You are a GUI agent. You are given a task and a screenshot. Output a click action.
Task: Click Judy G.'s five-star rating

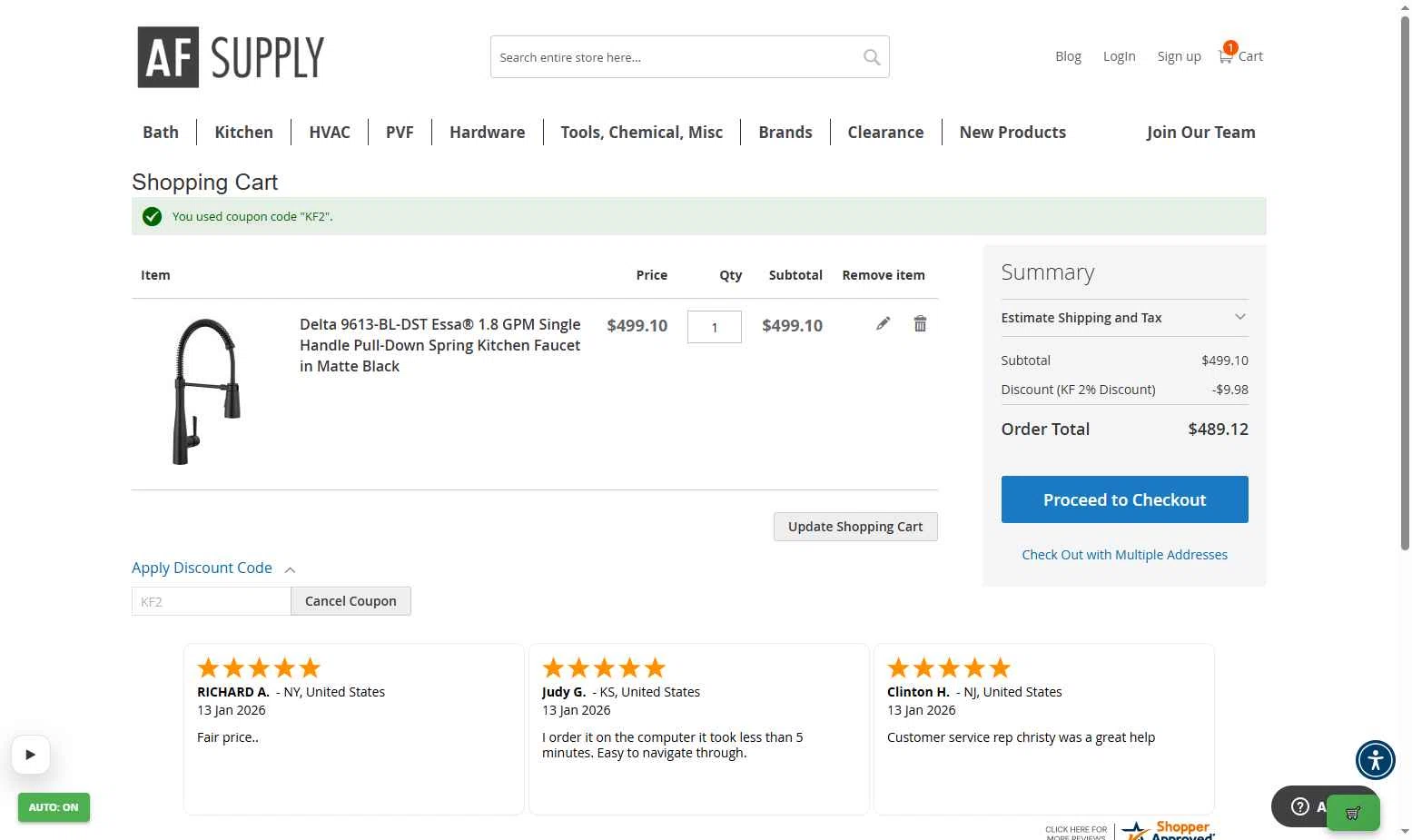tap(604, 668)
